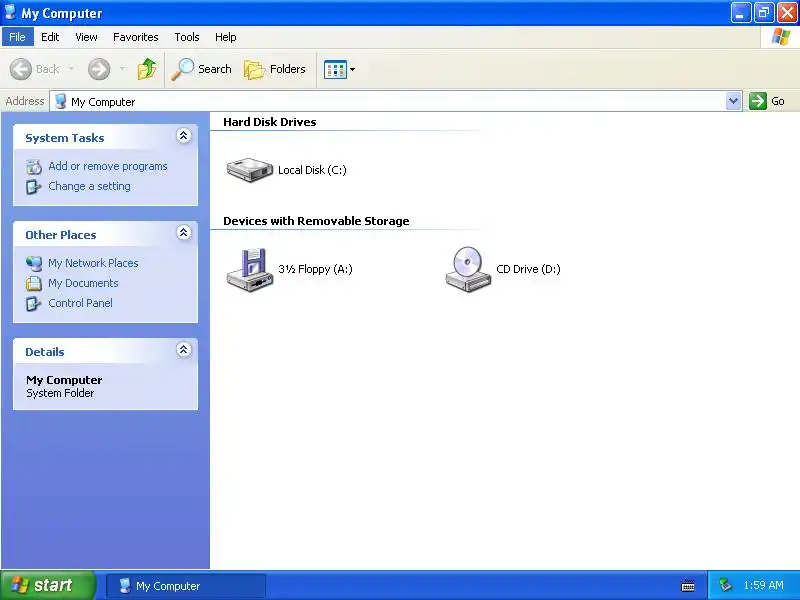Click the Go button beside address bar
800x600 pixels.
tap(767, 101)
